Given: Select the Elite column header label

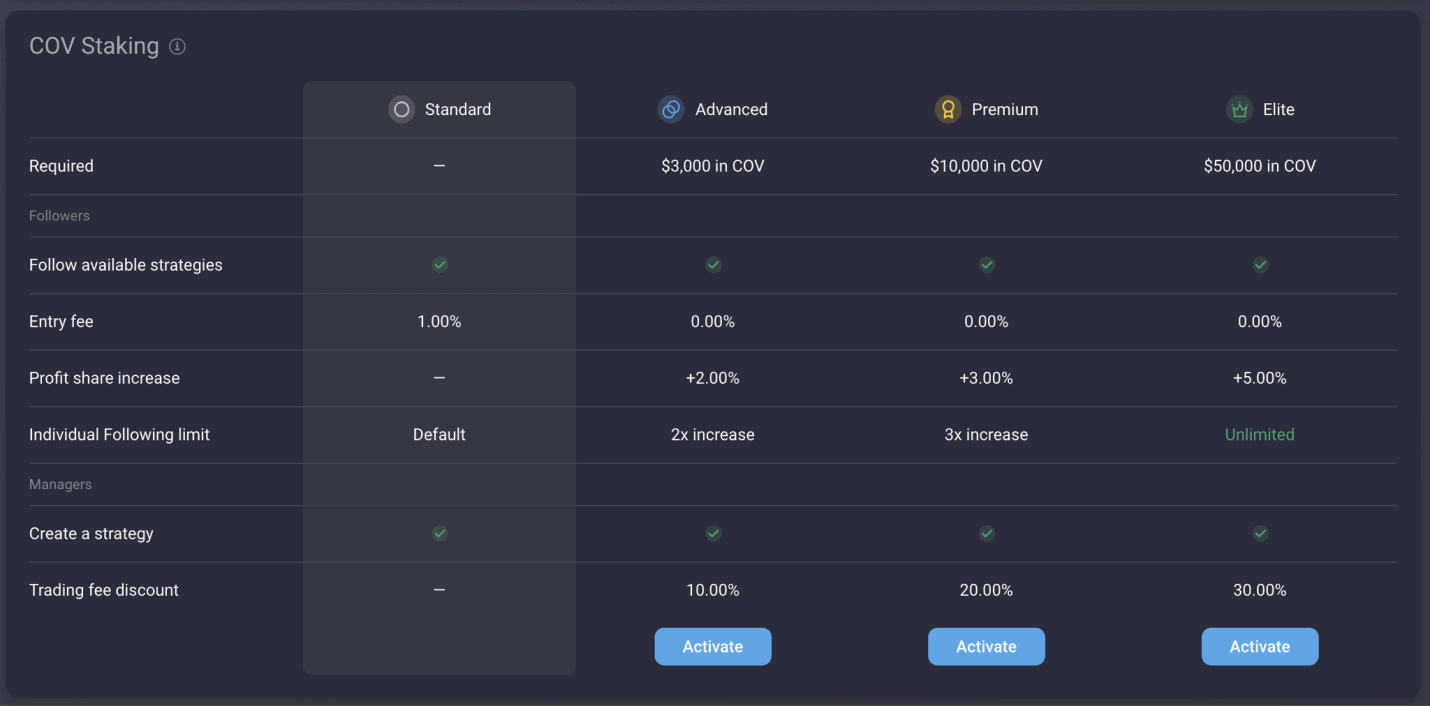Looking at the screenshot, I should pos(1278,110).
